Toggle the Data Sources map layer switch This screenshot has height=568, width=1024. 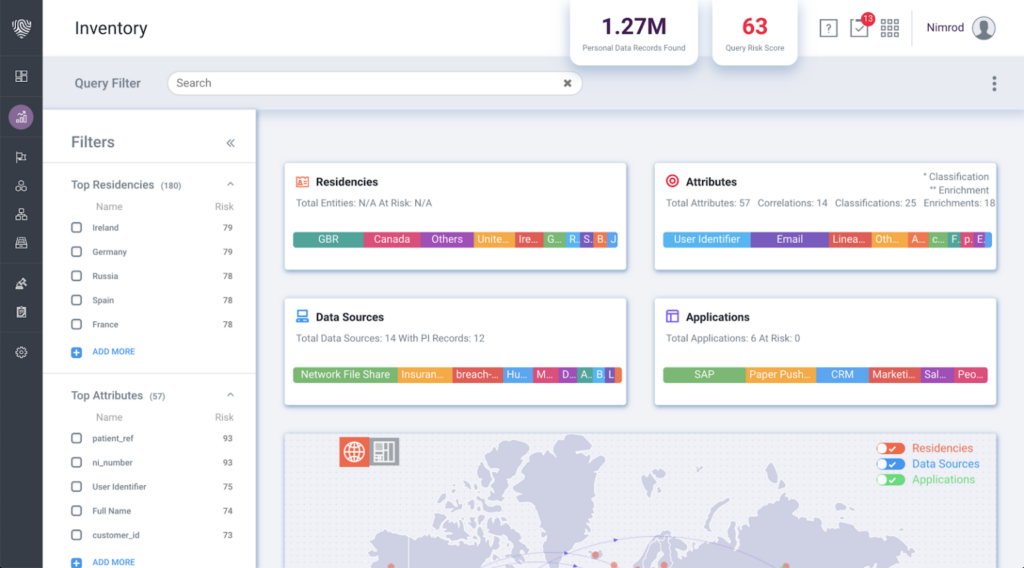point(890,464)
